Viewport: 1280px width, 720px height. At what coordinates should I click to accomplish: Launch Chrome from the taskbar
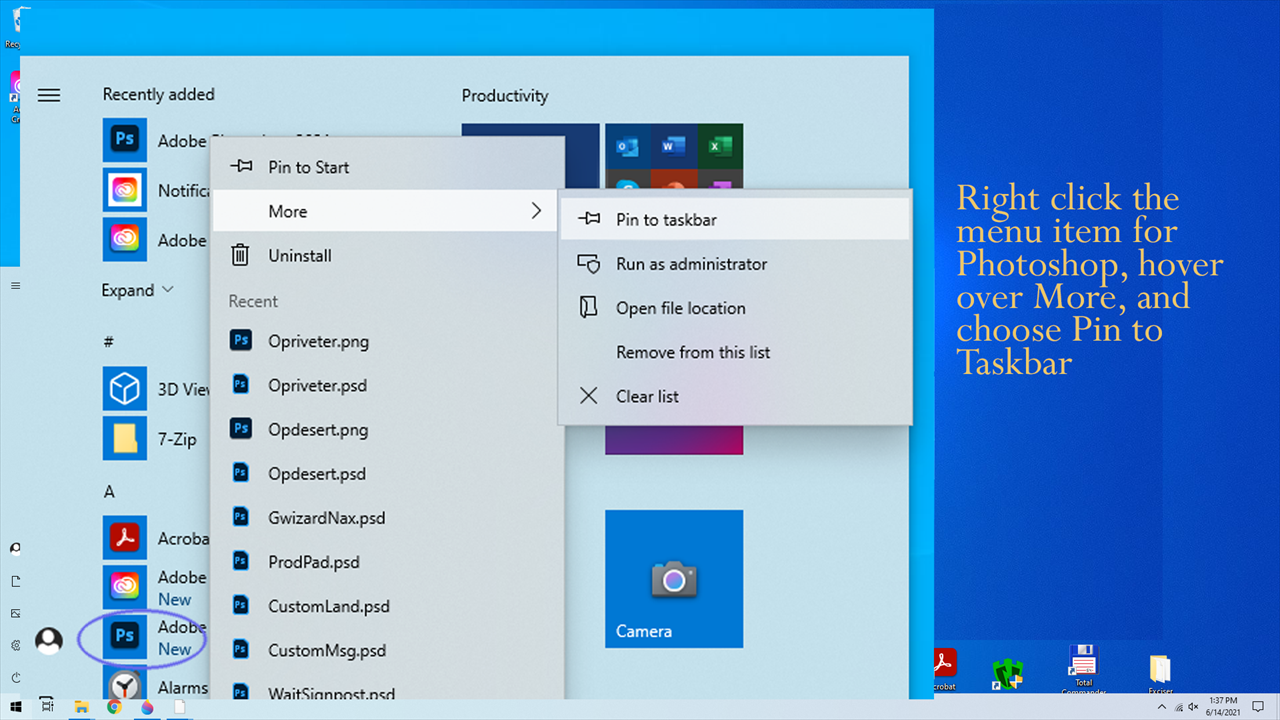point(114,707)
